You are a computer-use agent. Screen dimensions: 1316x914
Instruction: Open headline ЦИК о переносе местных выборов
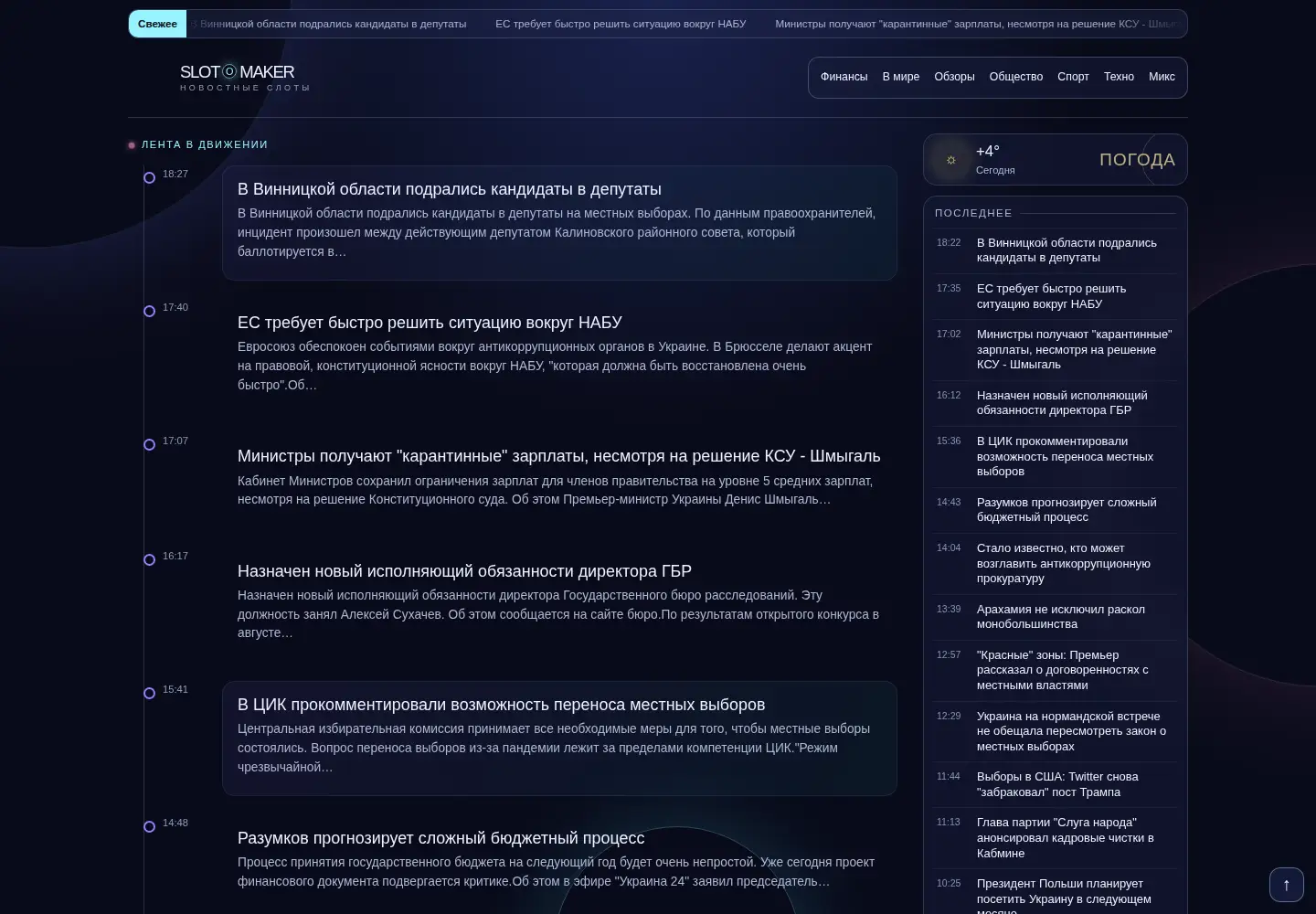click(x=501, y=705)
